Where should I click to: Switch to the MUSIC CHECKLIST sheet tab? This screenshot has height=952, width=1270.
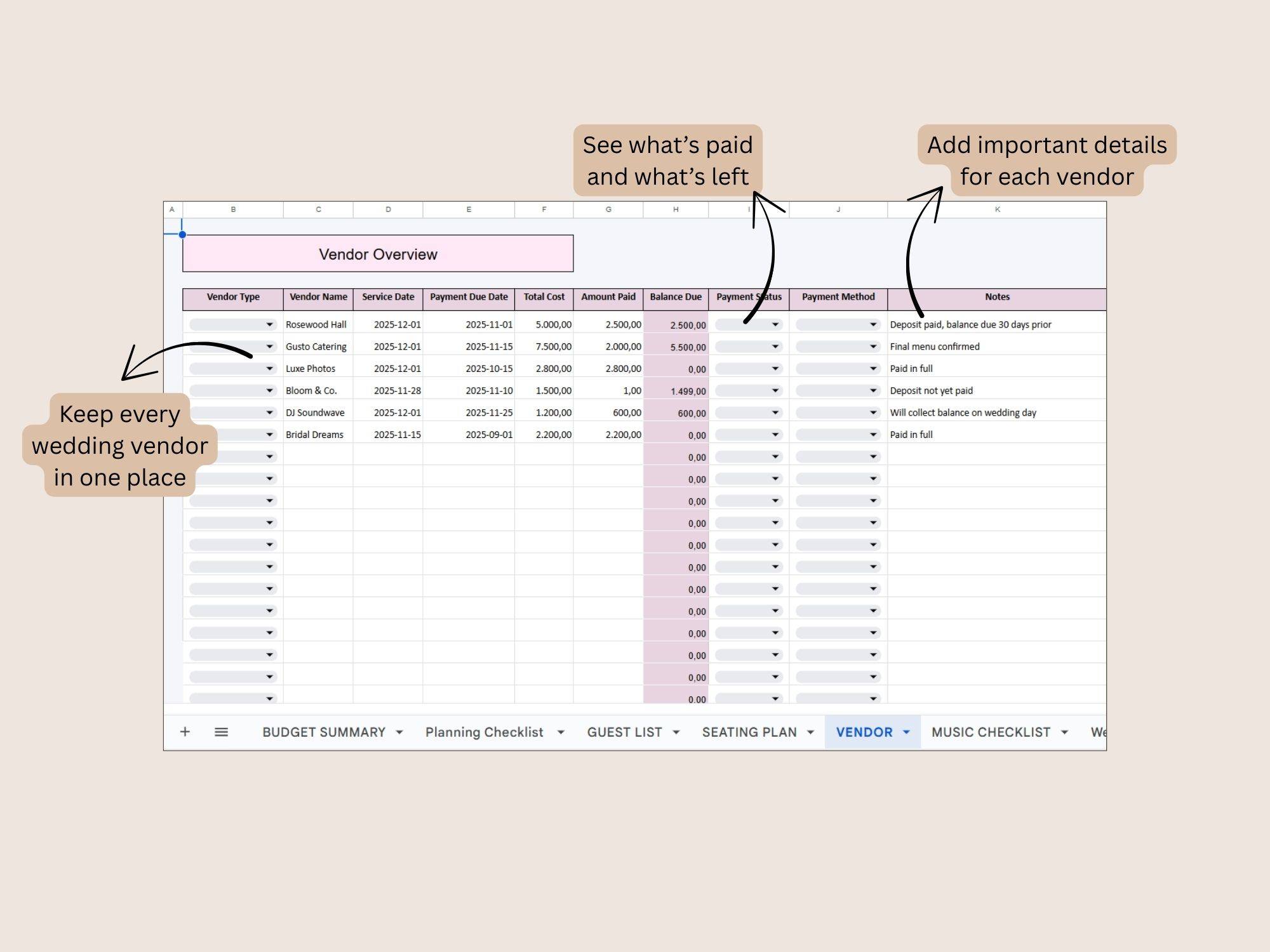point(991,732)
